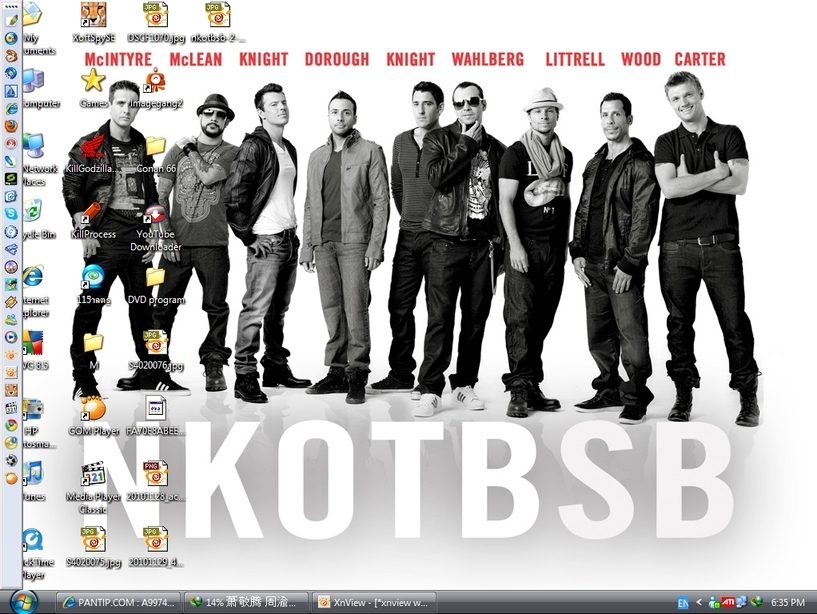Click the messenger buddy tray icon

click(x=714, y=603)
